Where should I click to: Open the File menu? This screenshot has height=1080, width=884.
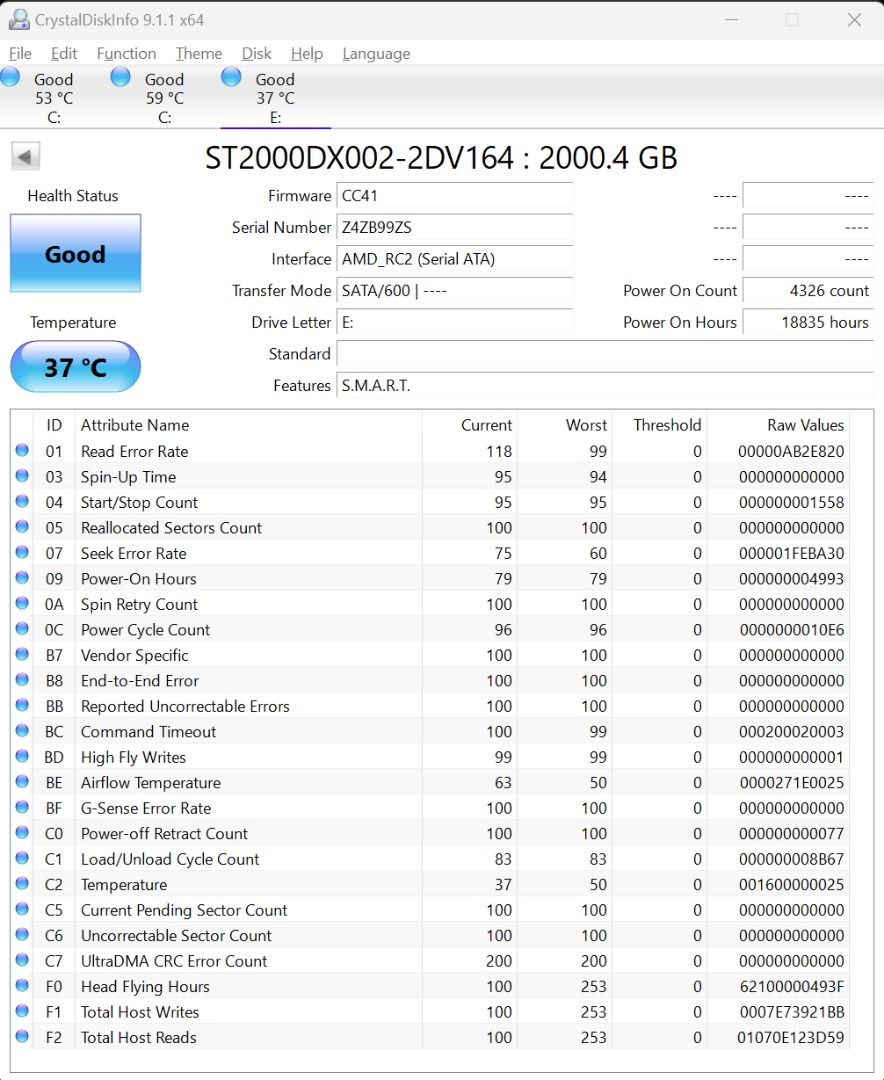[19, 53]
